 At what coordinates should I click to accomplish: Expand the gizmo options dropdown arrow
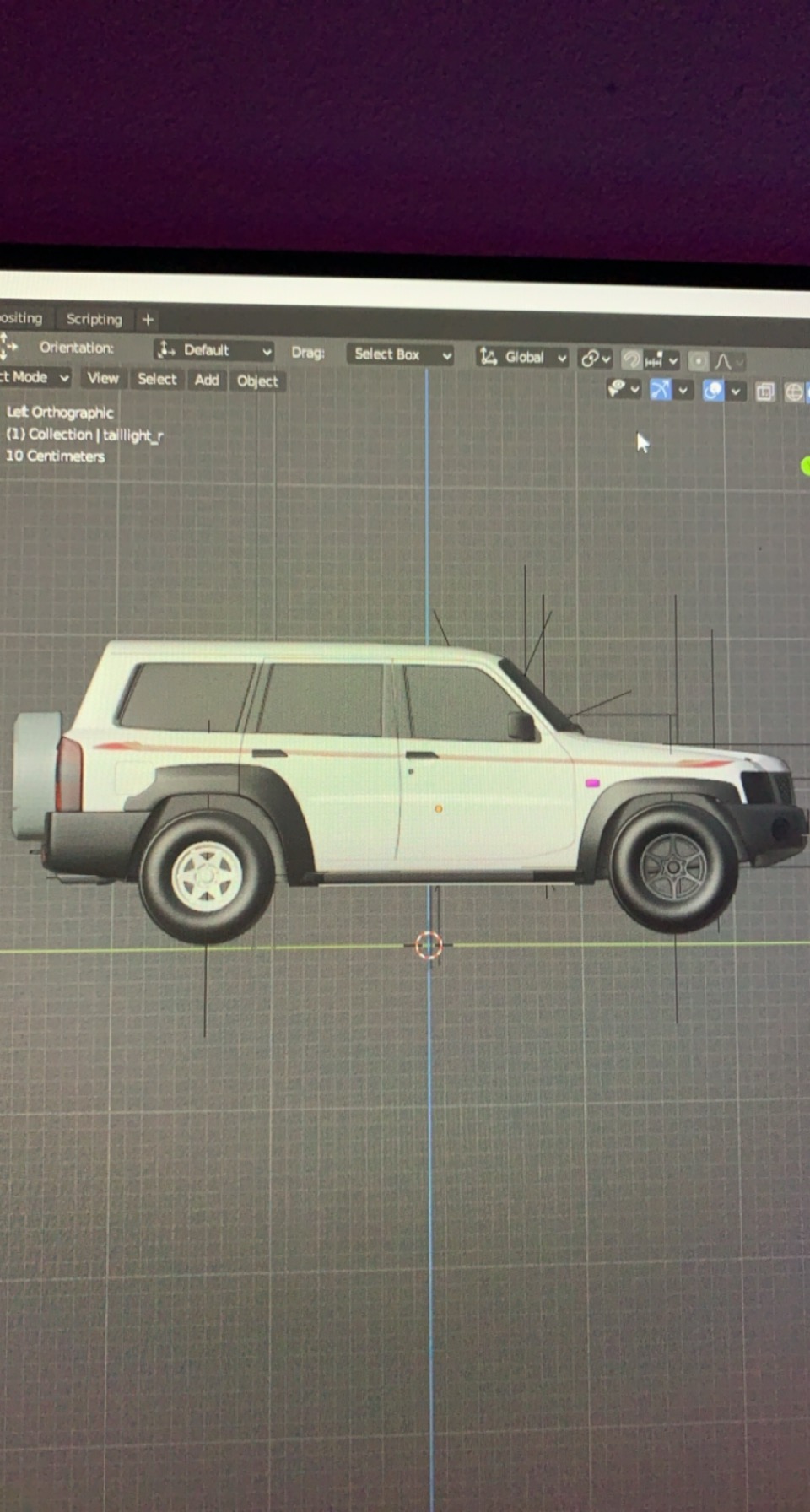(x=683, y=390)
